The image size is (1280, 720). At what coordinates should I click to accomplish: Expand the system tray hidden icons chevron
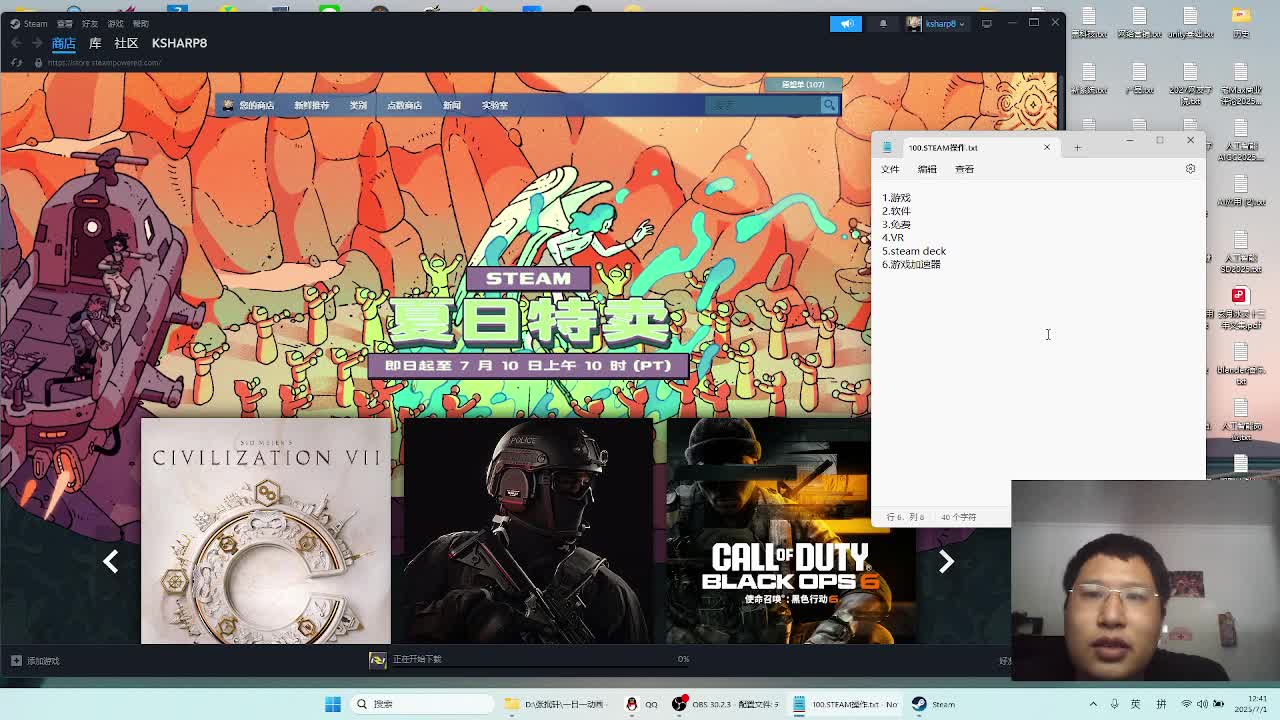point(1092,704)
